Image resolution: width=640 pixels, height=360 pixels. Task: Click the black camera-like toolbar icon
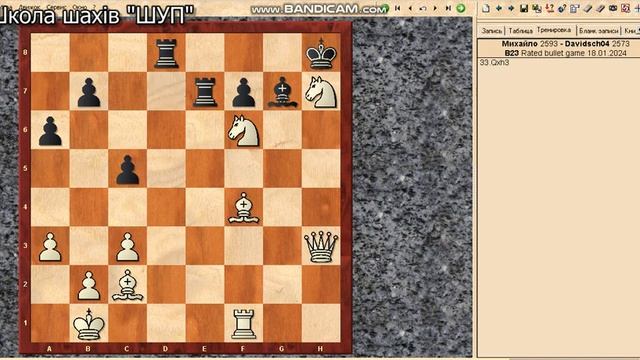pyautogui.click(x=613, y=8)
